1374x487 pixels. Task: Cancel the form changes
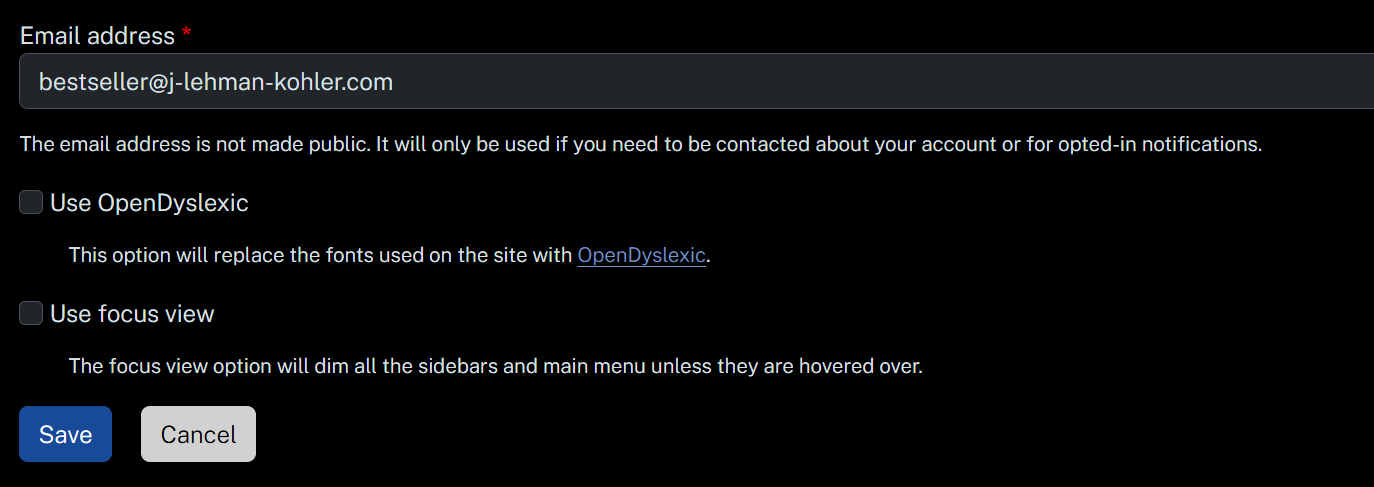point(198,434)
